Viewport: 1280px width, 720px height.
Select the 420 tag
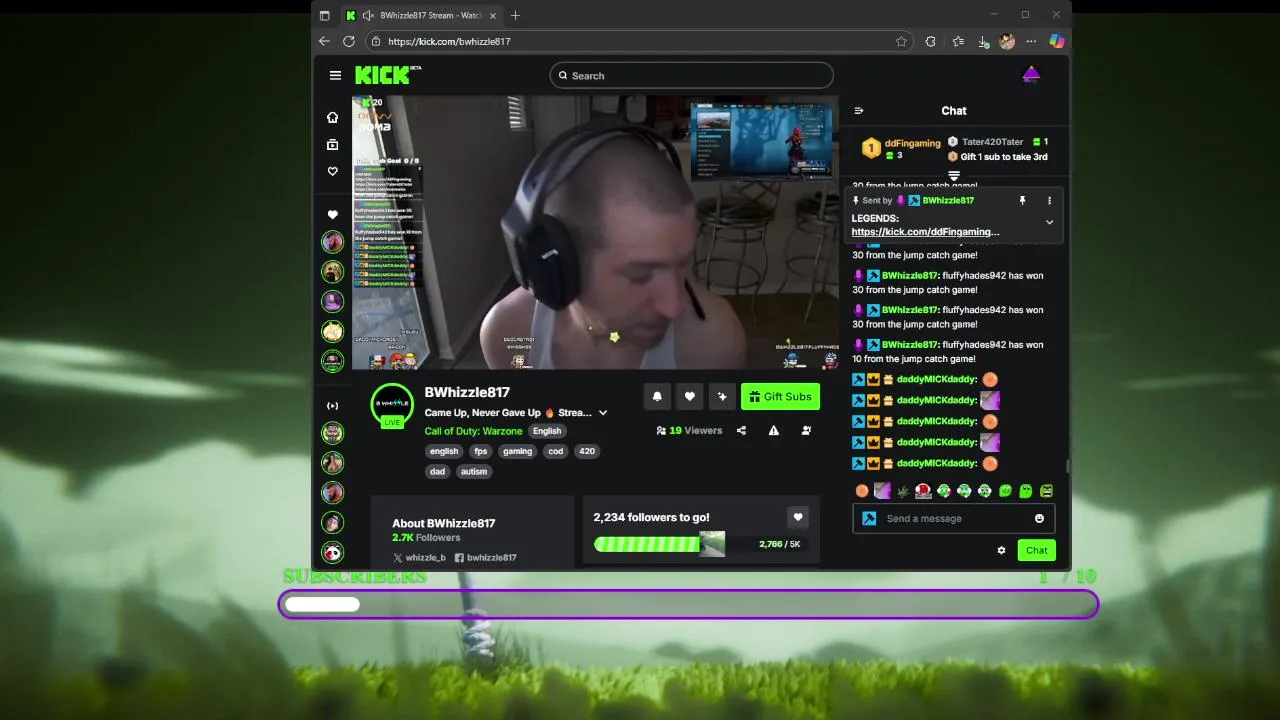587,451
